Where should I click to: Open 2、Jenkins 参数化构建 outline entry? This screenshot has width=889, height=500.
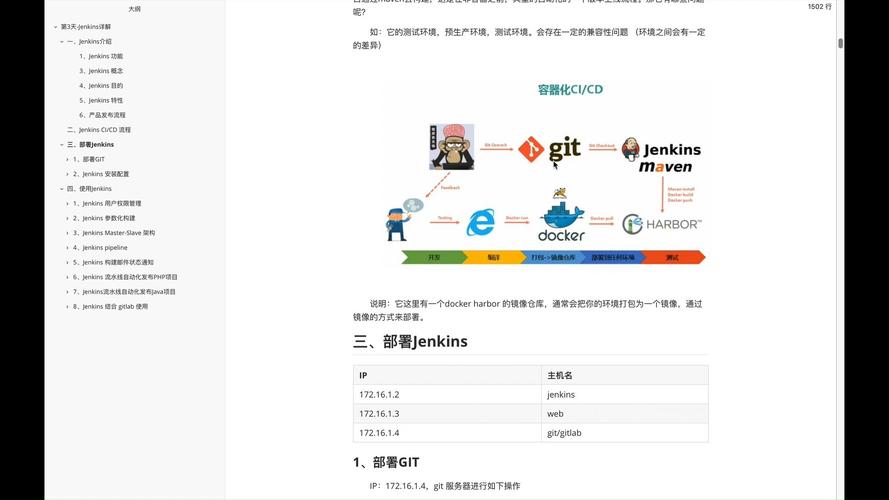pyautogui.click(x=104, y=218)
